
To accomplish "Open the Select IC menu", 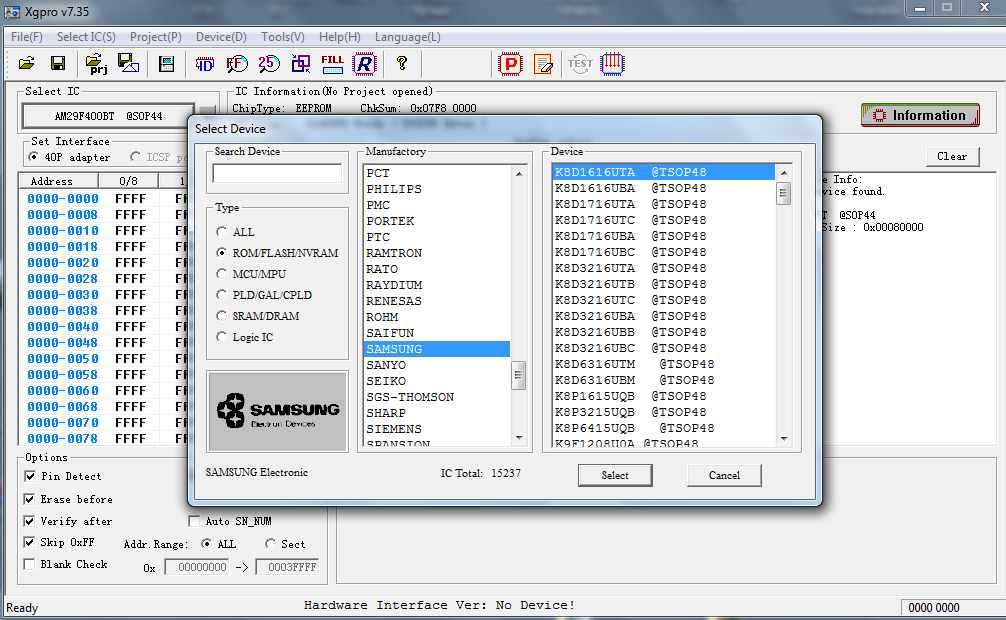I will (86, 37).
